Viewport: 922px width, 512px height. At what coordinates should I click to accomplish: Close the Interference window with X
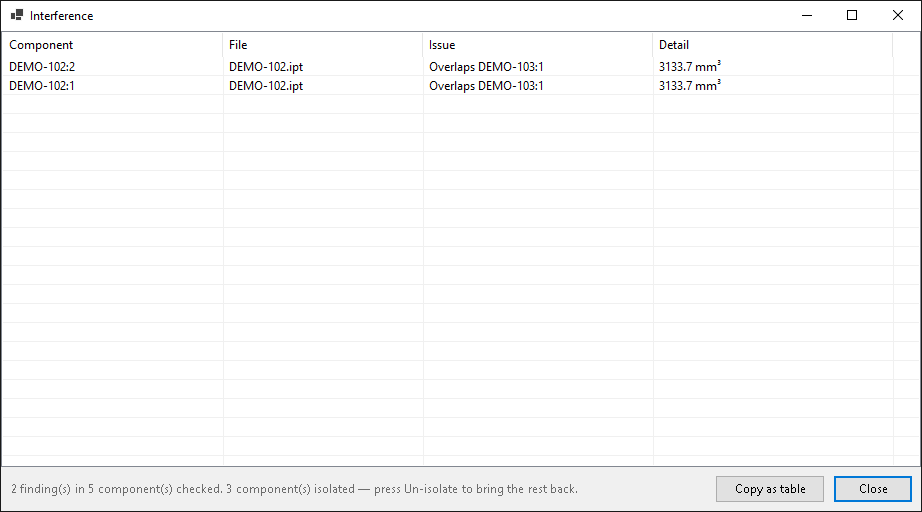(897, 15)
